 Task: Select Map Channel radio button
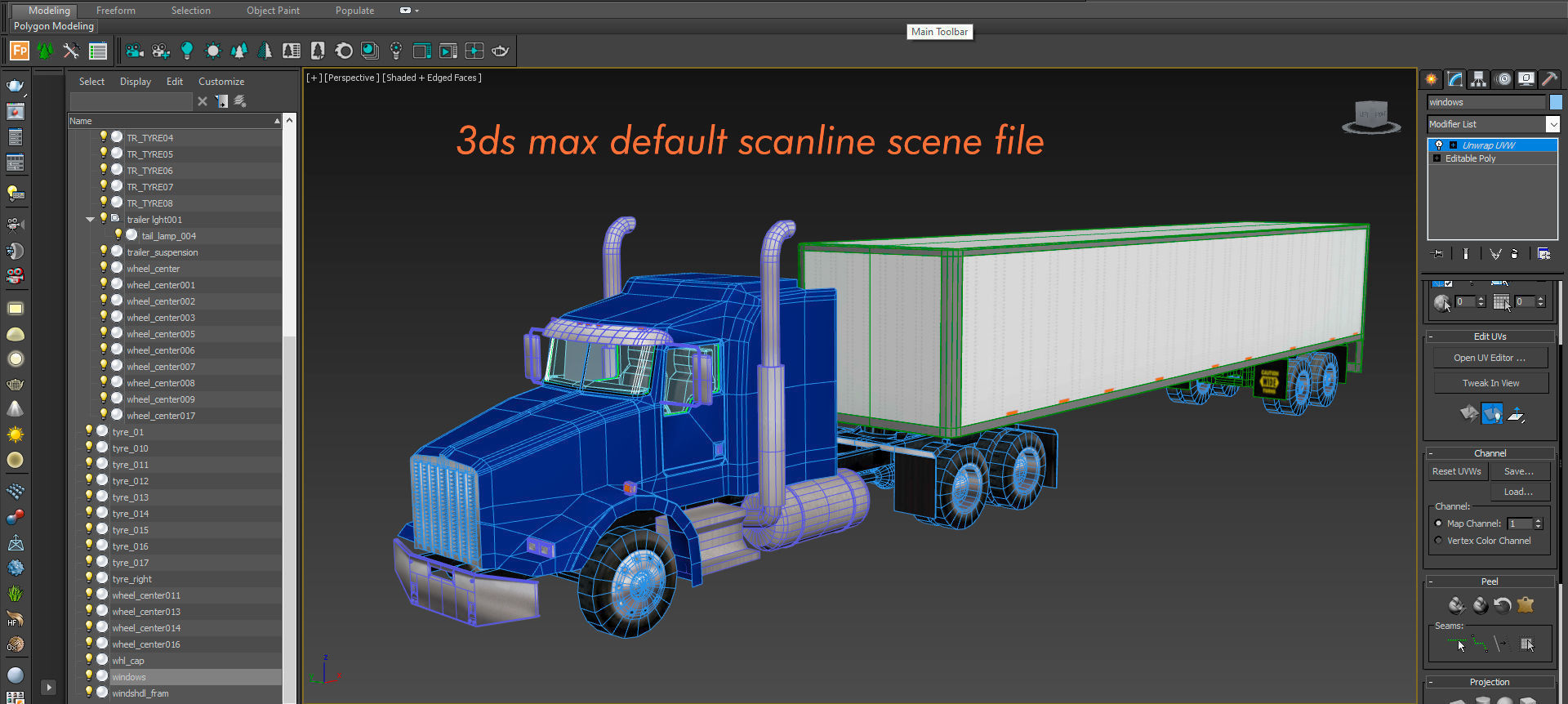pos(1438,524)
